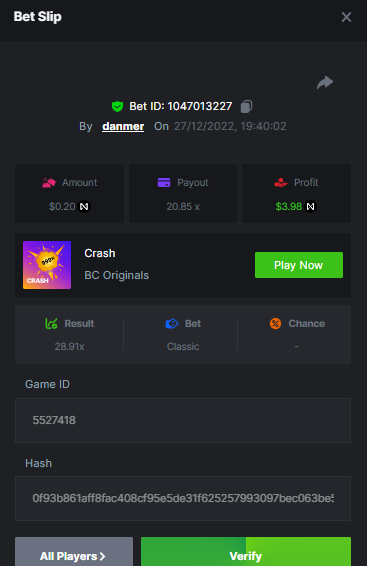Open the Crash game thumbnail
This screenshot has height=566, width=367.
(x=47, y=265)
